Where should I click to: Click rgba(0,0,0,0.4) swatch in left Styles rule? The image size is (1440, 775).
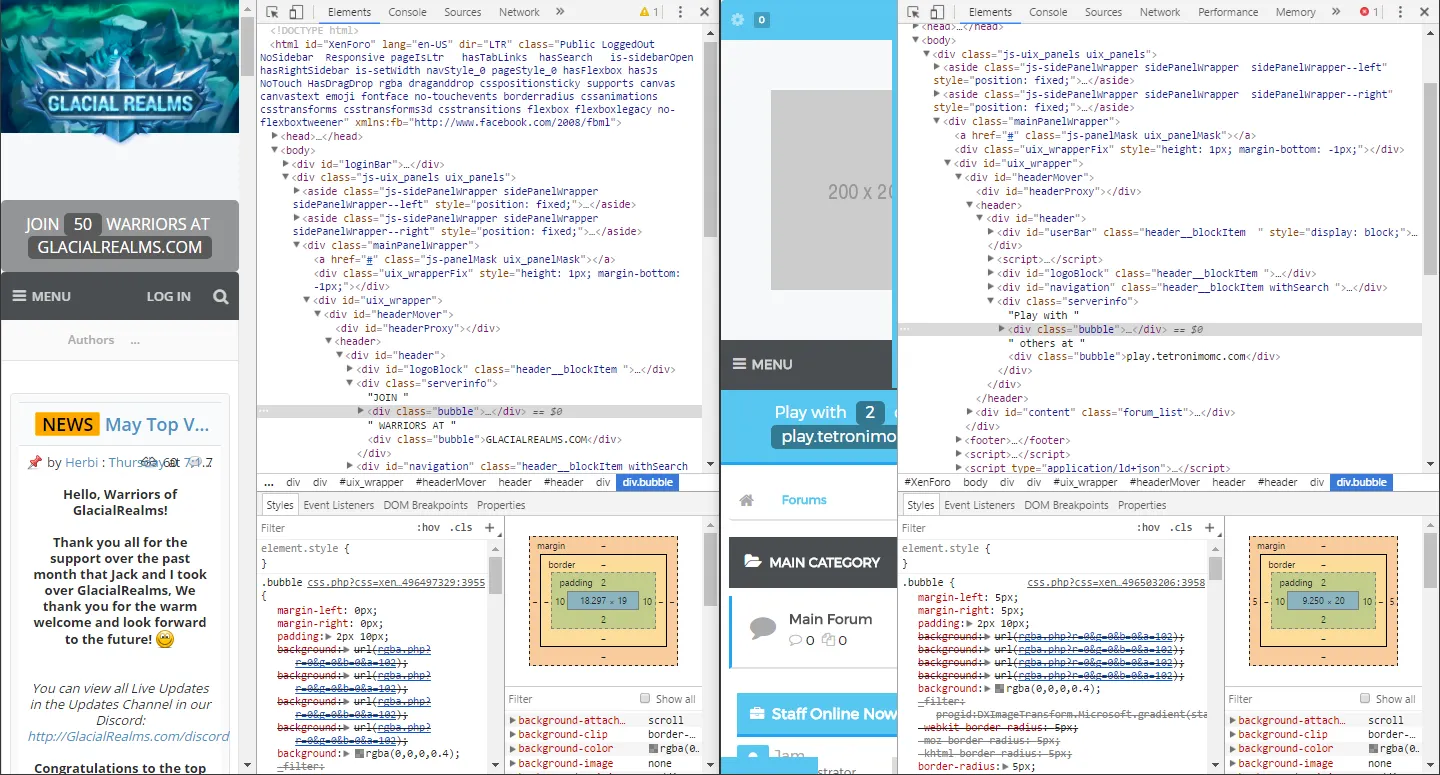(x=361, y=754)
